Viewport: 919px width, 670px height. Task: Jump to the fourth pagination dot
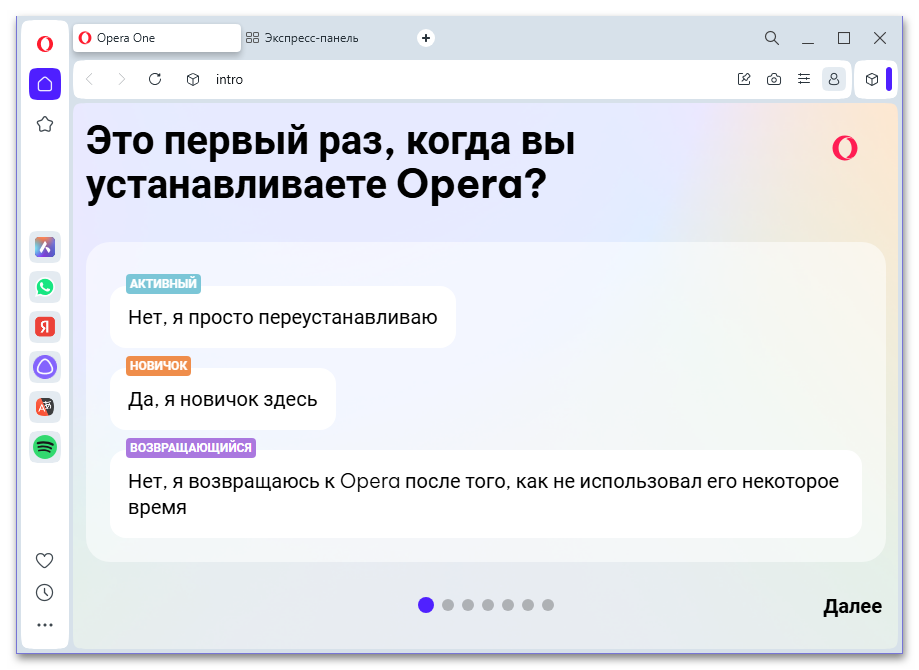488,605
